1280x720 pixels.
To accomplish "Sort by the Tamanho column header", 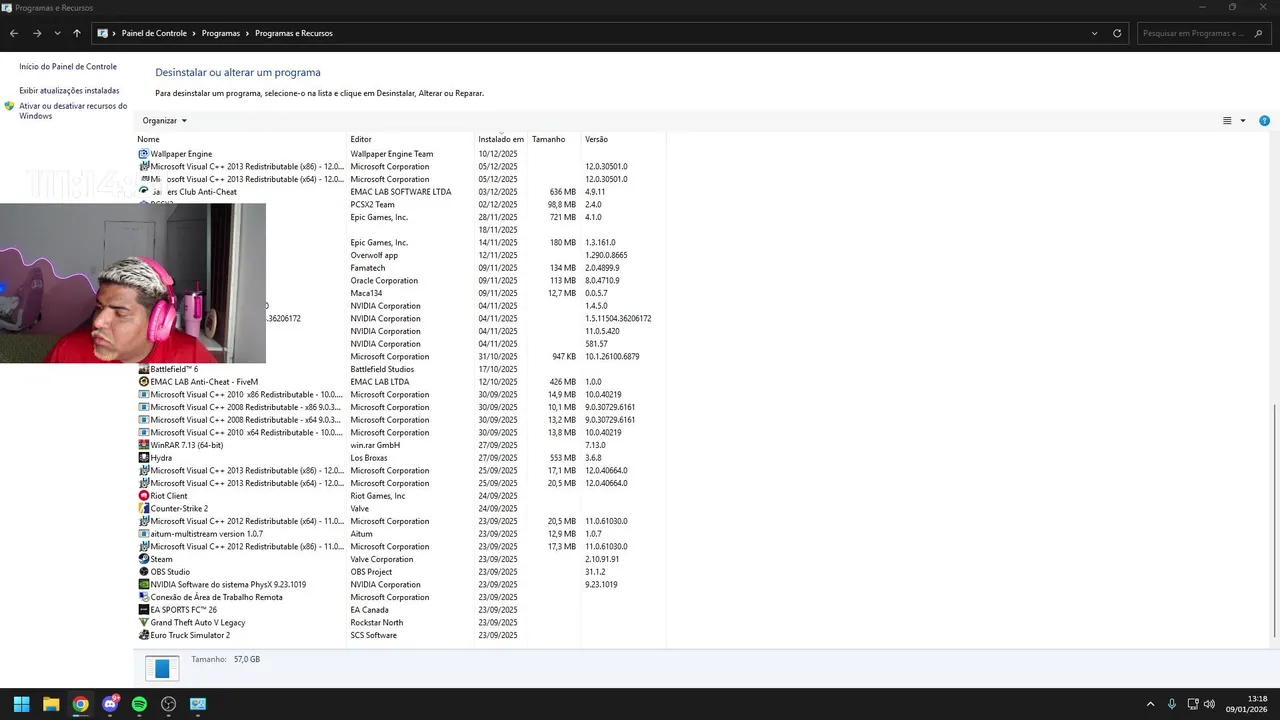I will point(555,139).
